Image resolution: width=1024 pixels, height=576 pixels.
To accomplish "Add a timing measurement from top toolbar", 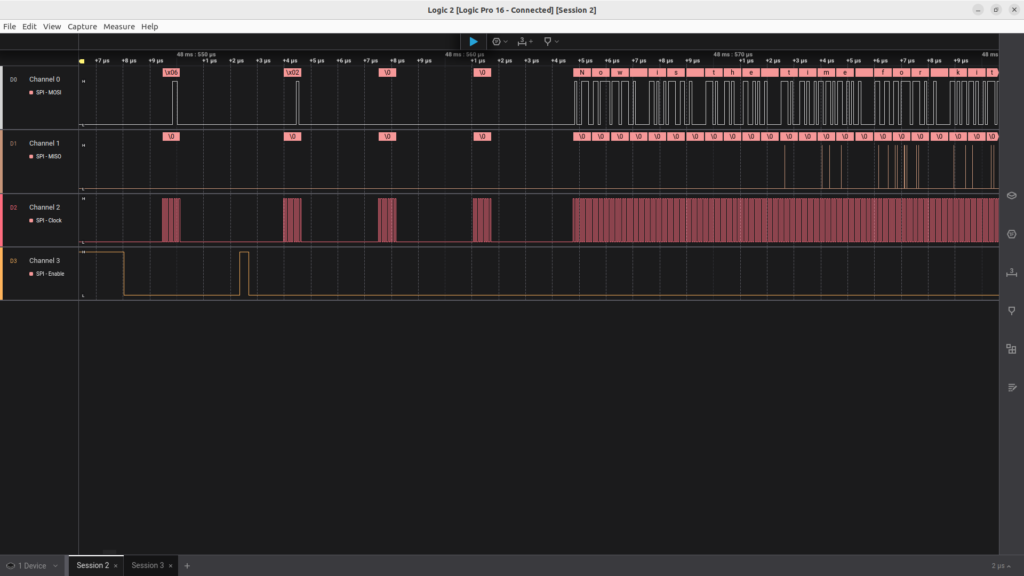I will coord(524,41).
